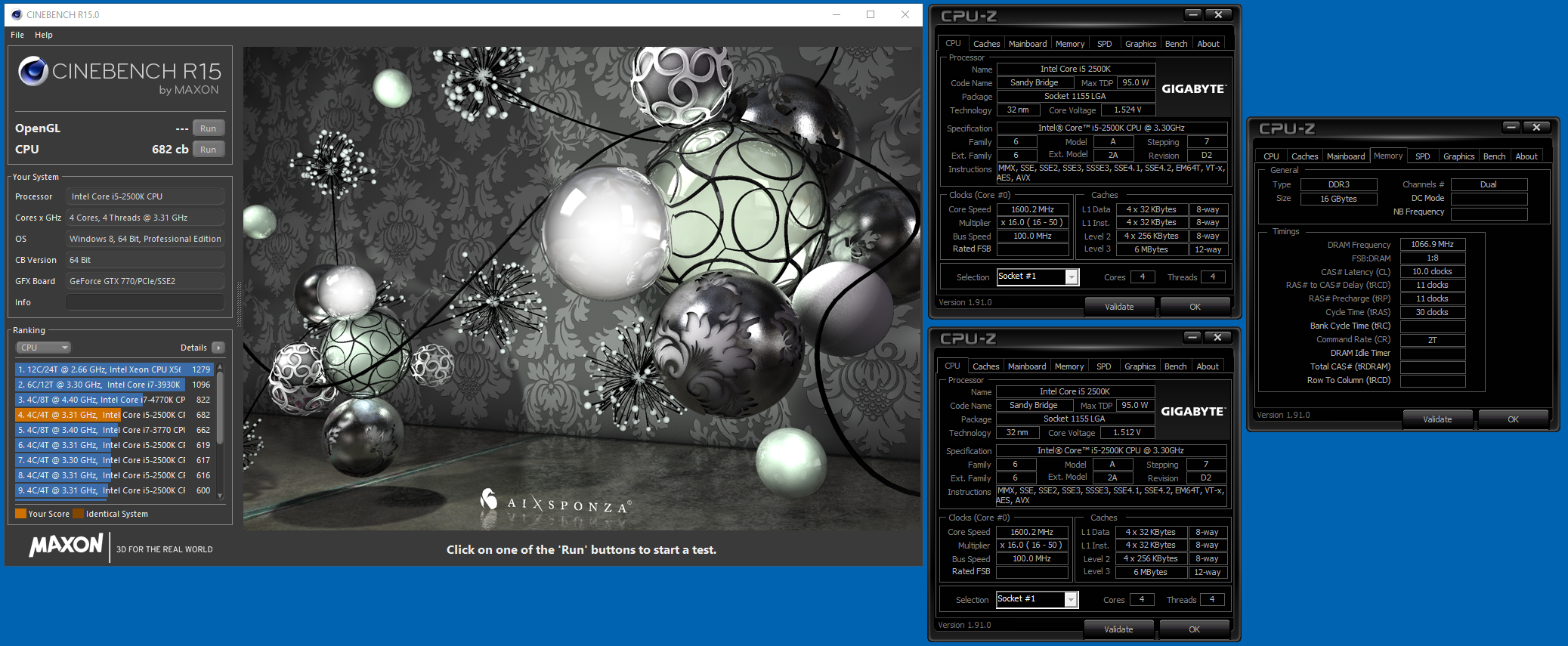
Task: Open Bench tab in bottom CPU-Z window
Action: click(1175, 366)
